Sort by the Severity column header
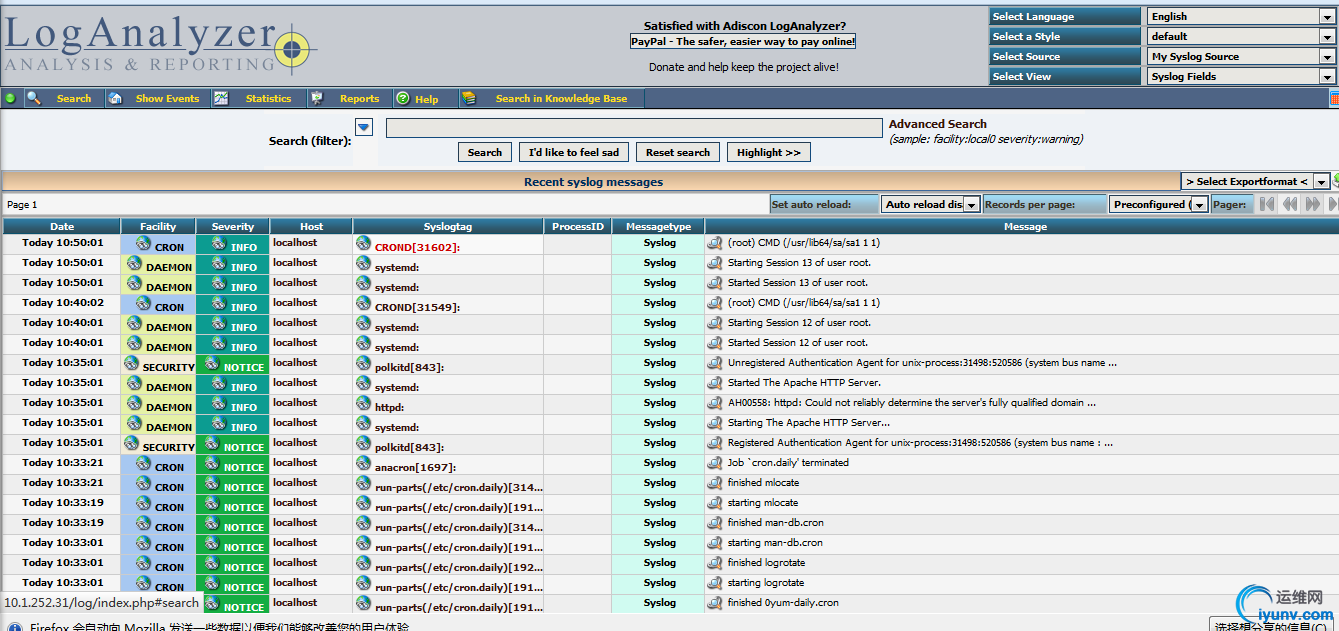The image size is (1339, 631). [233, 226]
